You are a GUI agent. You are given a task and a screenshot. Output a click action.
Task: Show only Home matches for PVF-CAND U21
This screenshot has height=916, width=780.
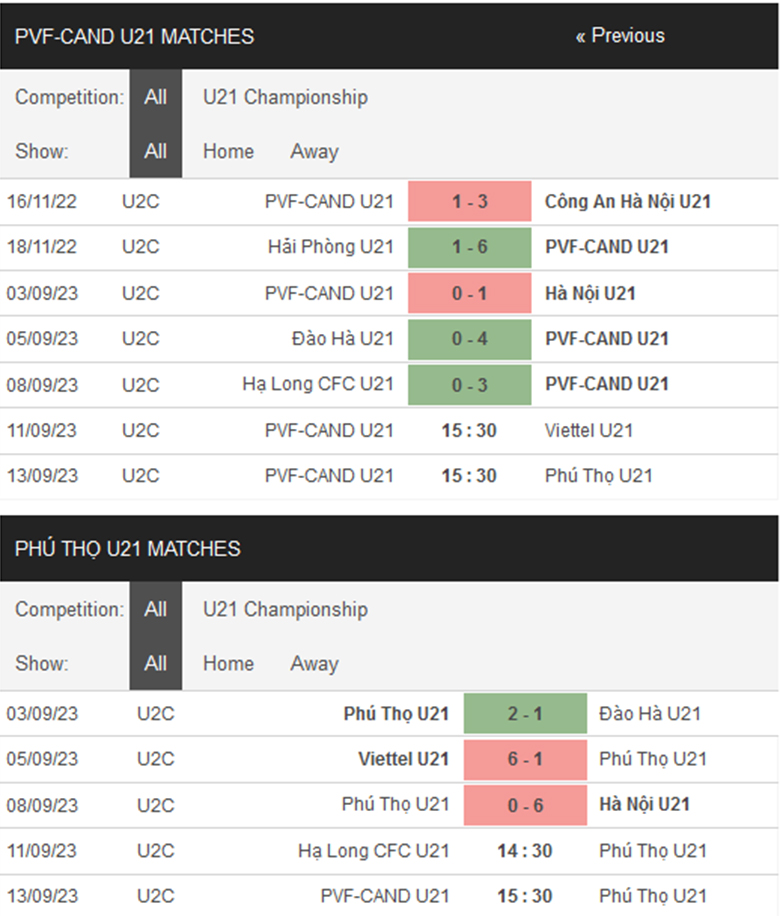pyautogui.click(x=228, y=152)
